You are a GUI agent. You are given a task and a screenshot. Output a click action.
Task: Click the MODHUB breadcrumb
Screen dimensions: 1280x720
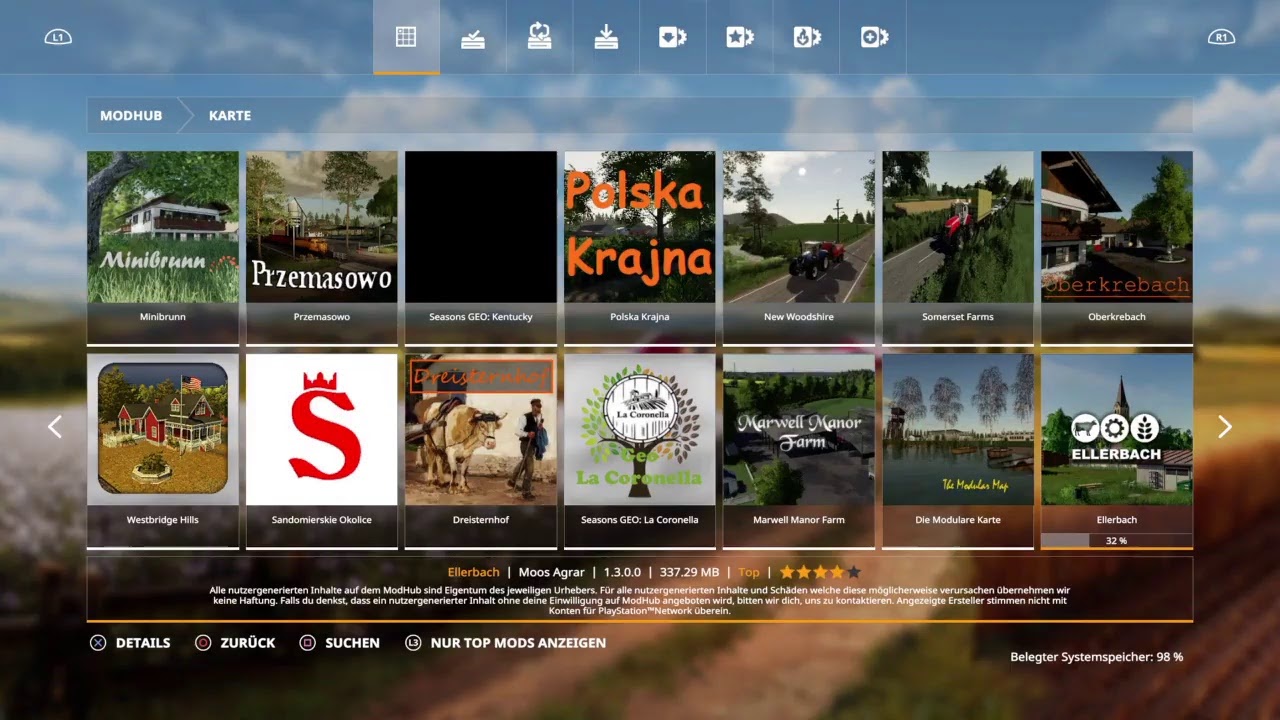coord(131,116)
